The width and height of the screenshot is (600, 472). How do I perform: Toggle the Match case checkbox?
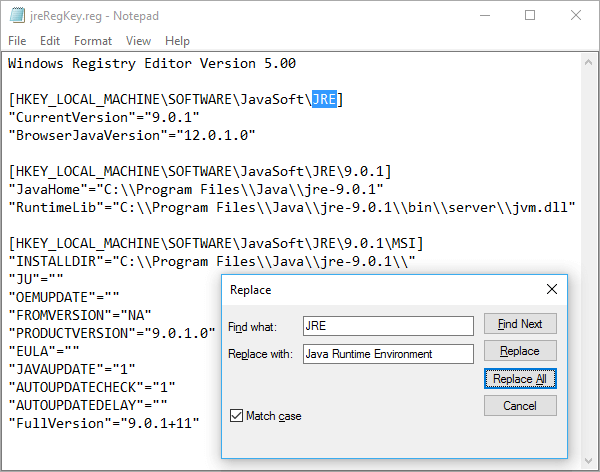tap(236, 415)
